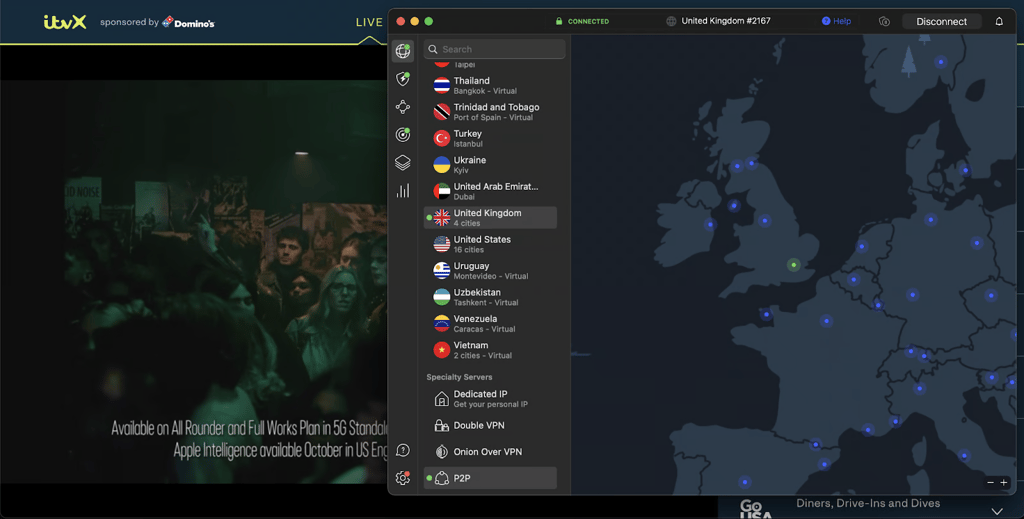The width and height of the screenshot is (1024, 519).
Task: Click the green connected London server dot
Action: coord(793,264)
